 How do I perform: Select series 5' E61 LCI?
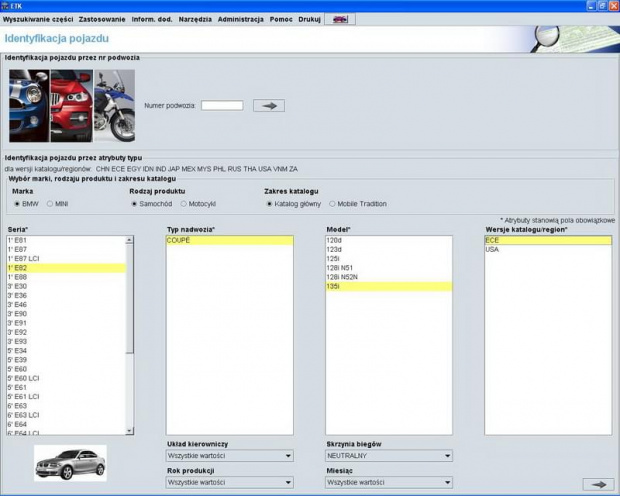point(66,397)
